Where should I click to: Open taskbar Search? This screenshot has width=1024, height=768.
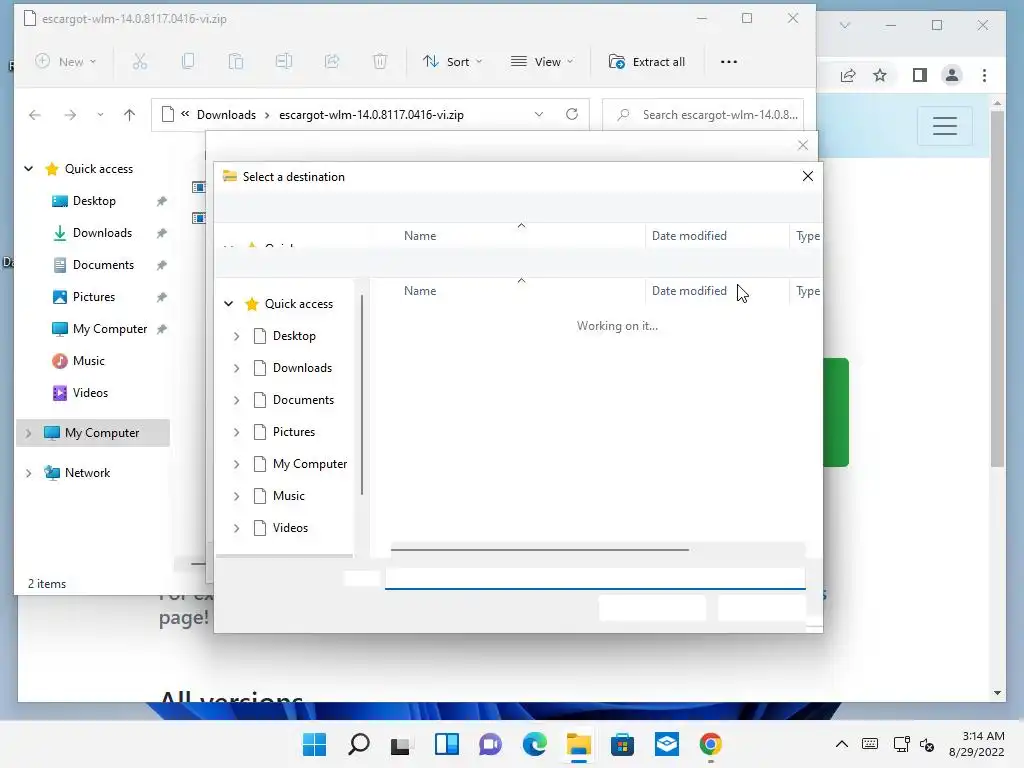[359, 744]
